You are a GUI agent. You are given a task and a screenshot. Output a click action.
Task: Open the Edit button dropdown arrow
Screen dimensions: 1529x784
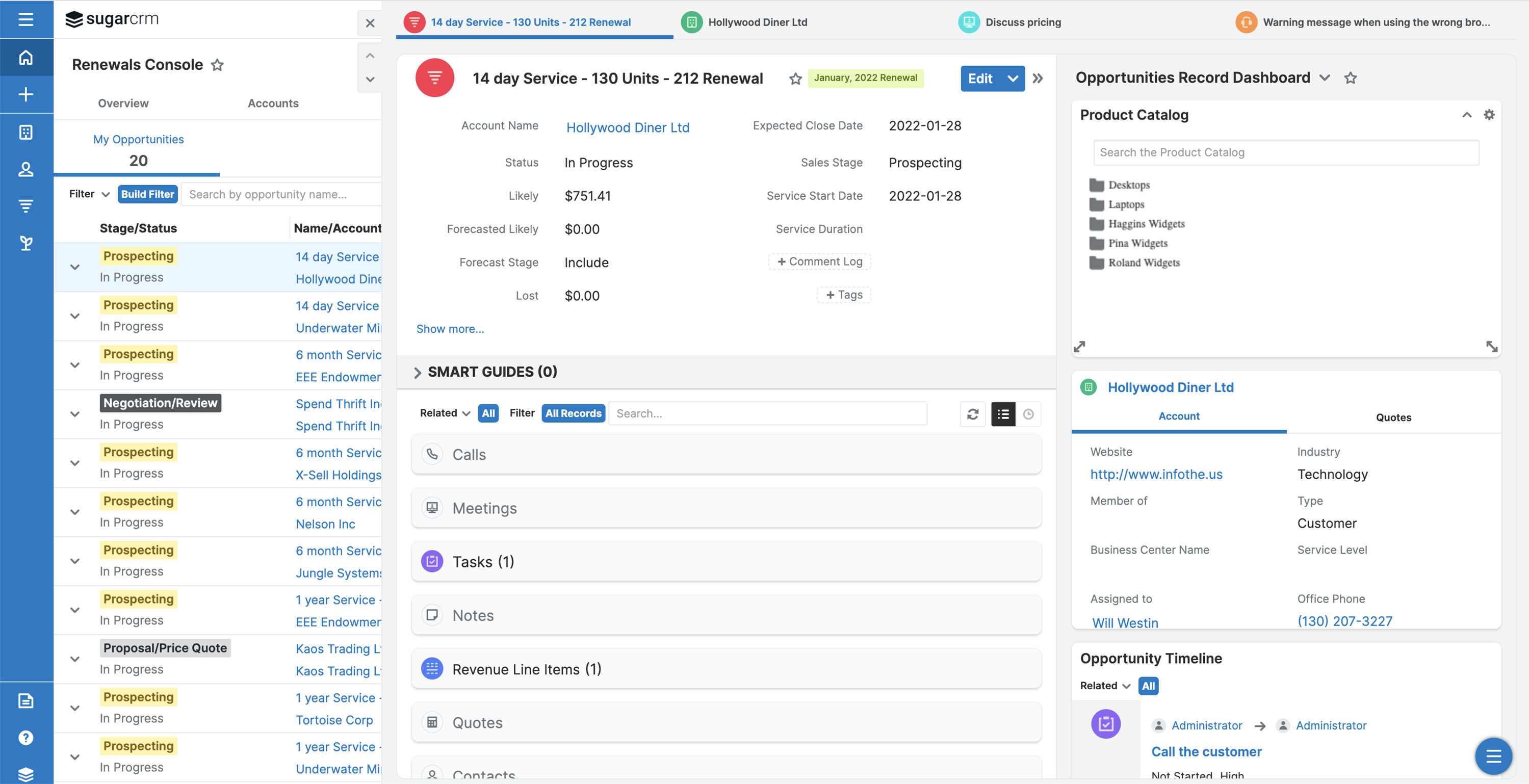[1013, 79]
